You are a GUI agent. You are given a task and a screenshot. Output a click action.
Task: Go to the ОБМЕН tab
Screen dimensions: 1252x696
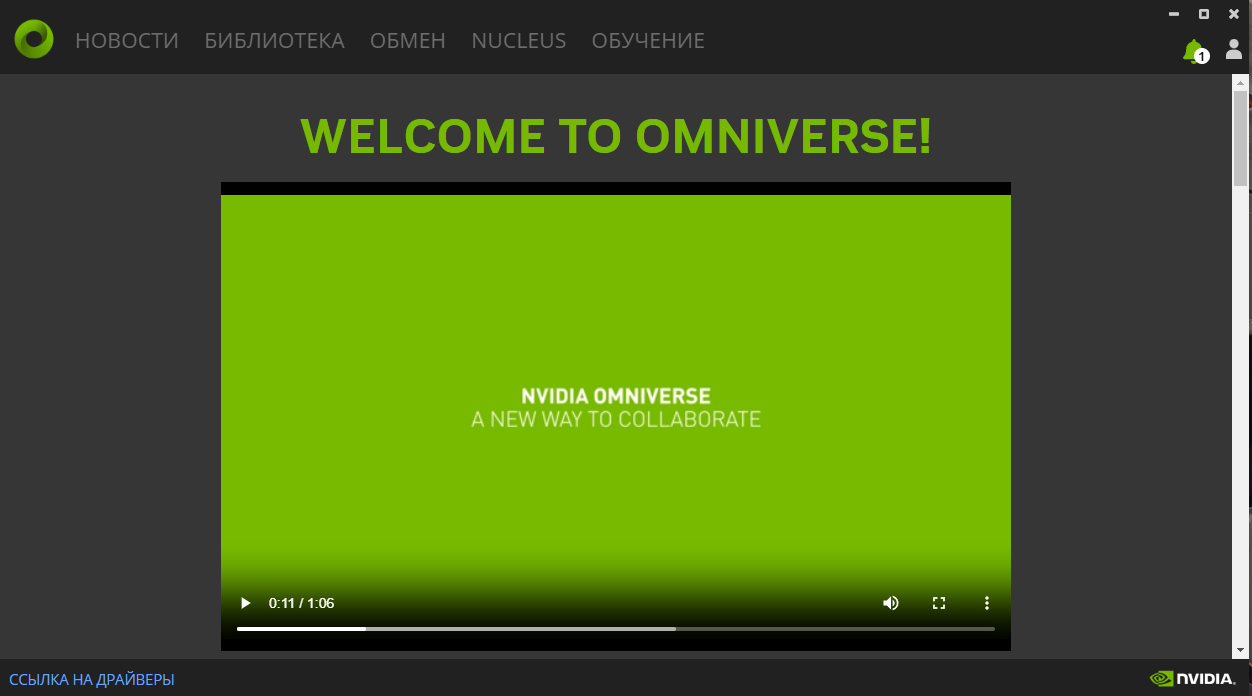coord(408,41)
